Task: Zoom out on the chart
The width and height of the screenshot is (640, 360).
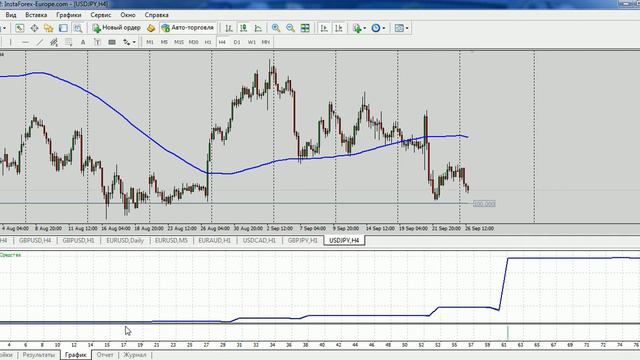Action: [291, 28]
